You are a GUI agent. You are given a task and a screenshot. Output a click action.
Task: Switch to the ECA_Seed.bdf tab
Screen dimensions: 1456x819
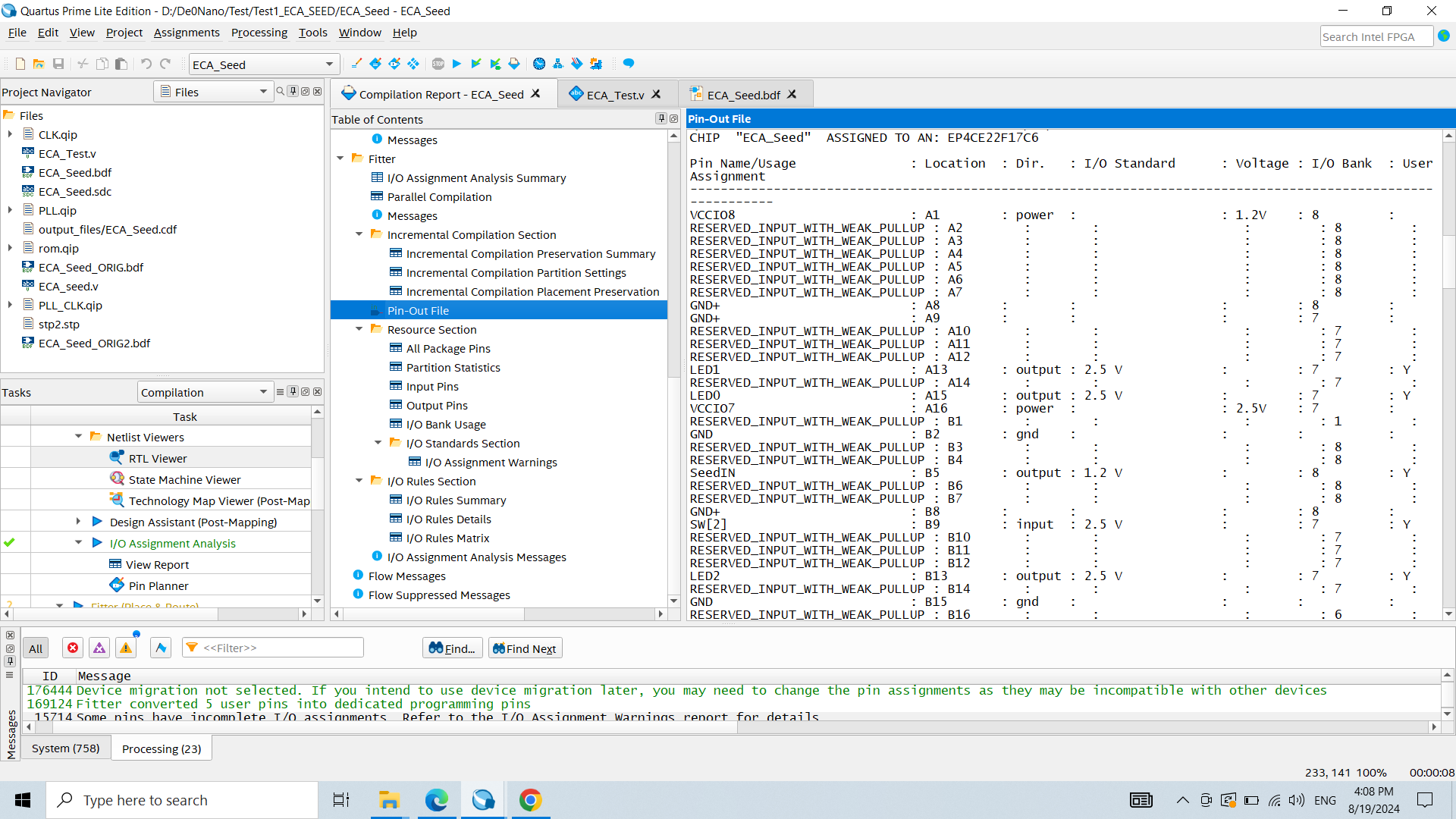coord(743,95)
